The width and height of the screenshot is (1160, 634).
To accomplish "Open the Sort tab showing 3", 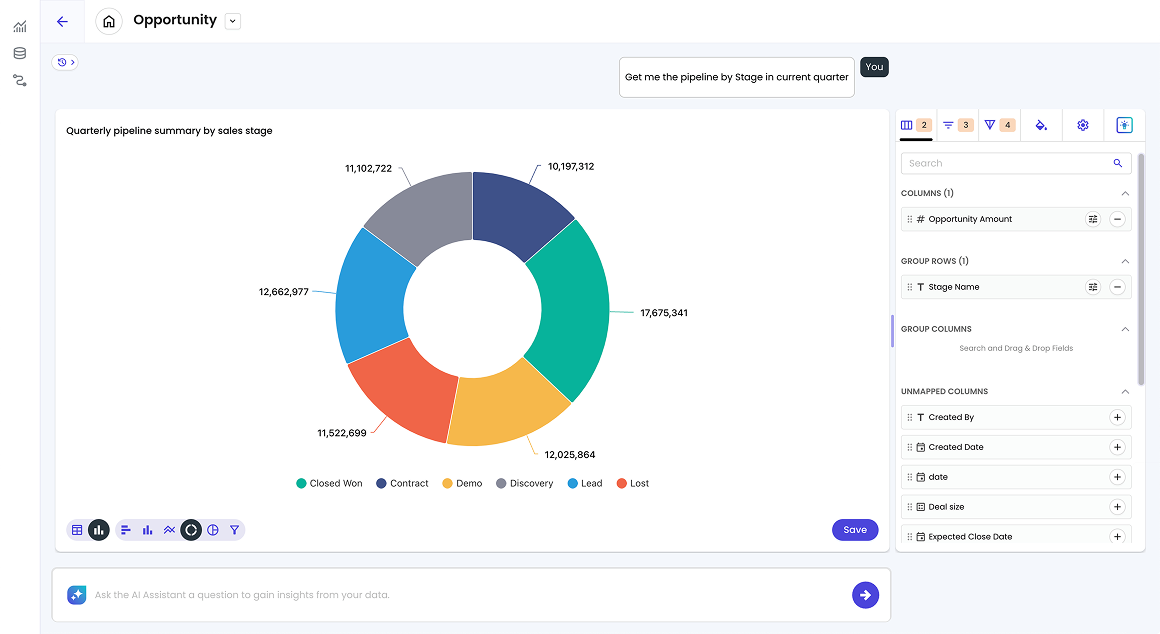I will pos(958,124).
